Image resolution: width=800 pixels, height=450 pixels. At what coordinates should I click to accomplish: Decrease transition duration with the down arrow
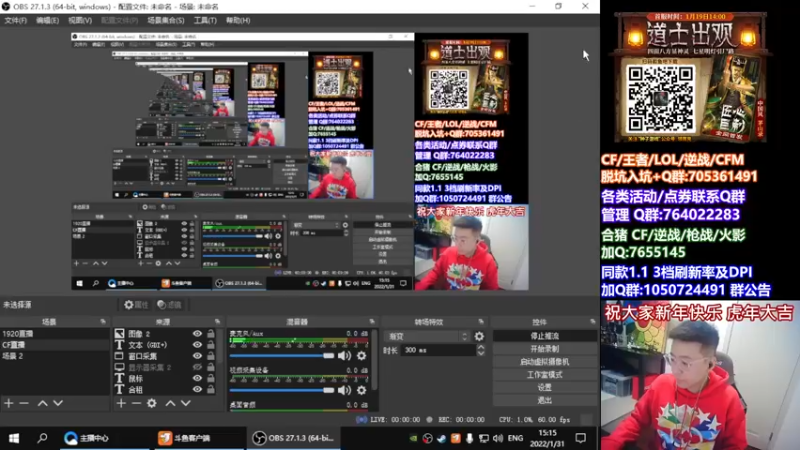481,353
